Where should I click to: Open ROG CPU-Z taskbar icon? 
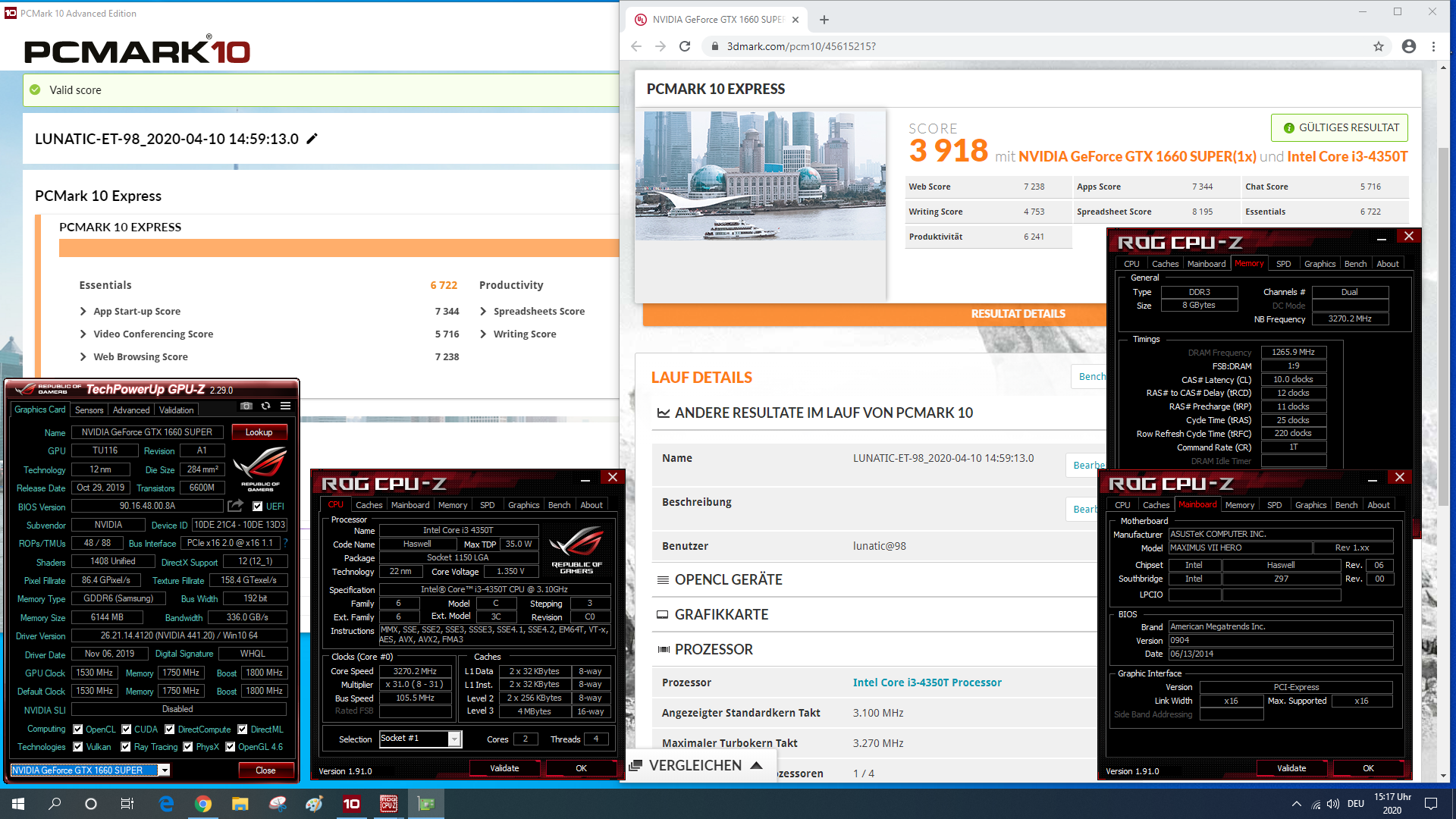coord(388,804)
